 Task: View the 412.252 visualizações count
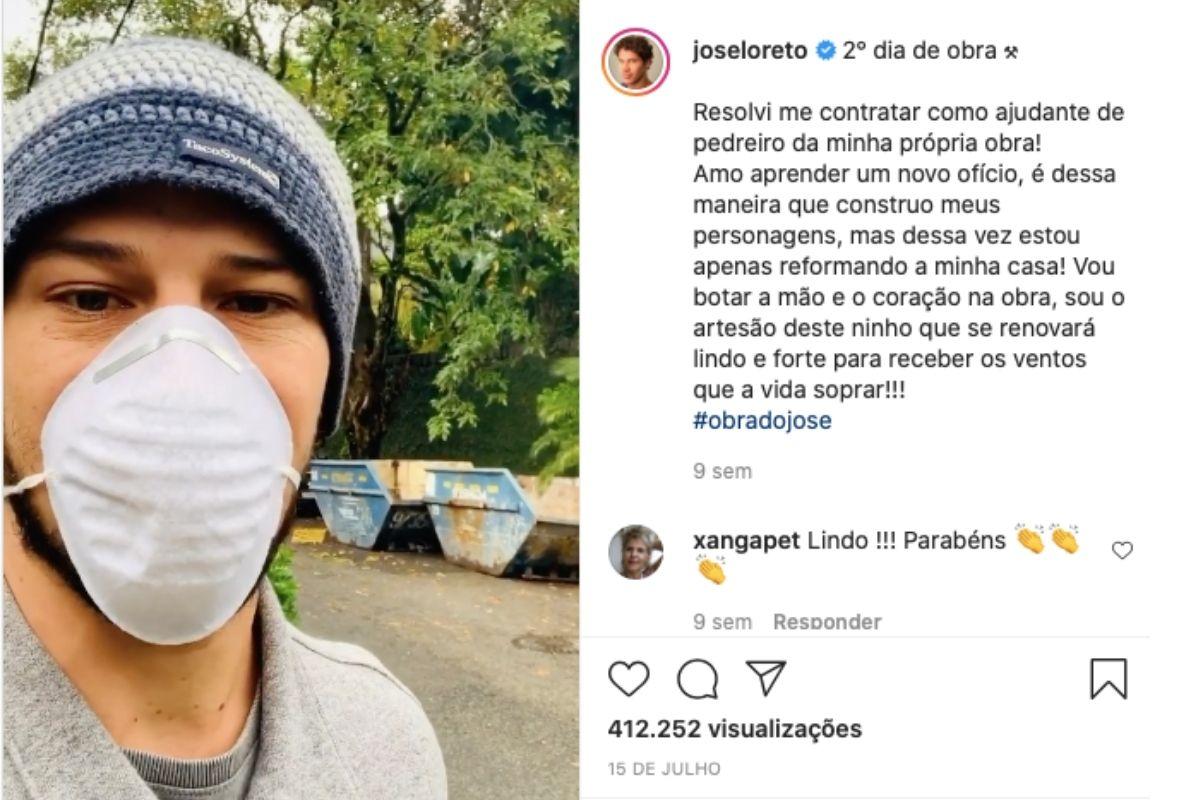pos(734,729)
